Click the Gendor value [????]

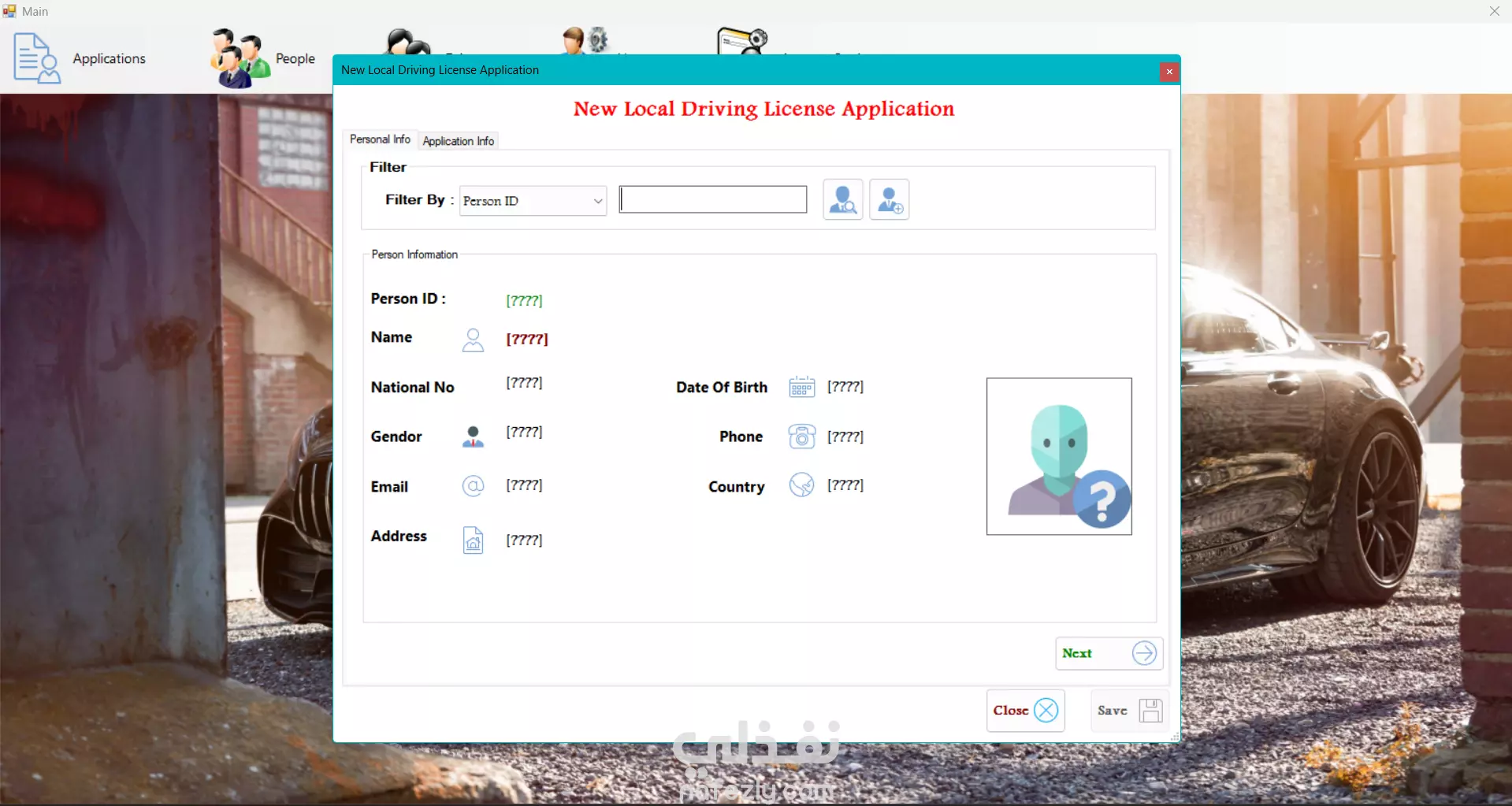524,432
